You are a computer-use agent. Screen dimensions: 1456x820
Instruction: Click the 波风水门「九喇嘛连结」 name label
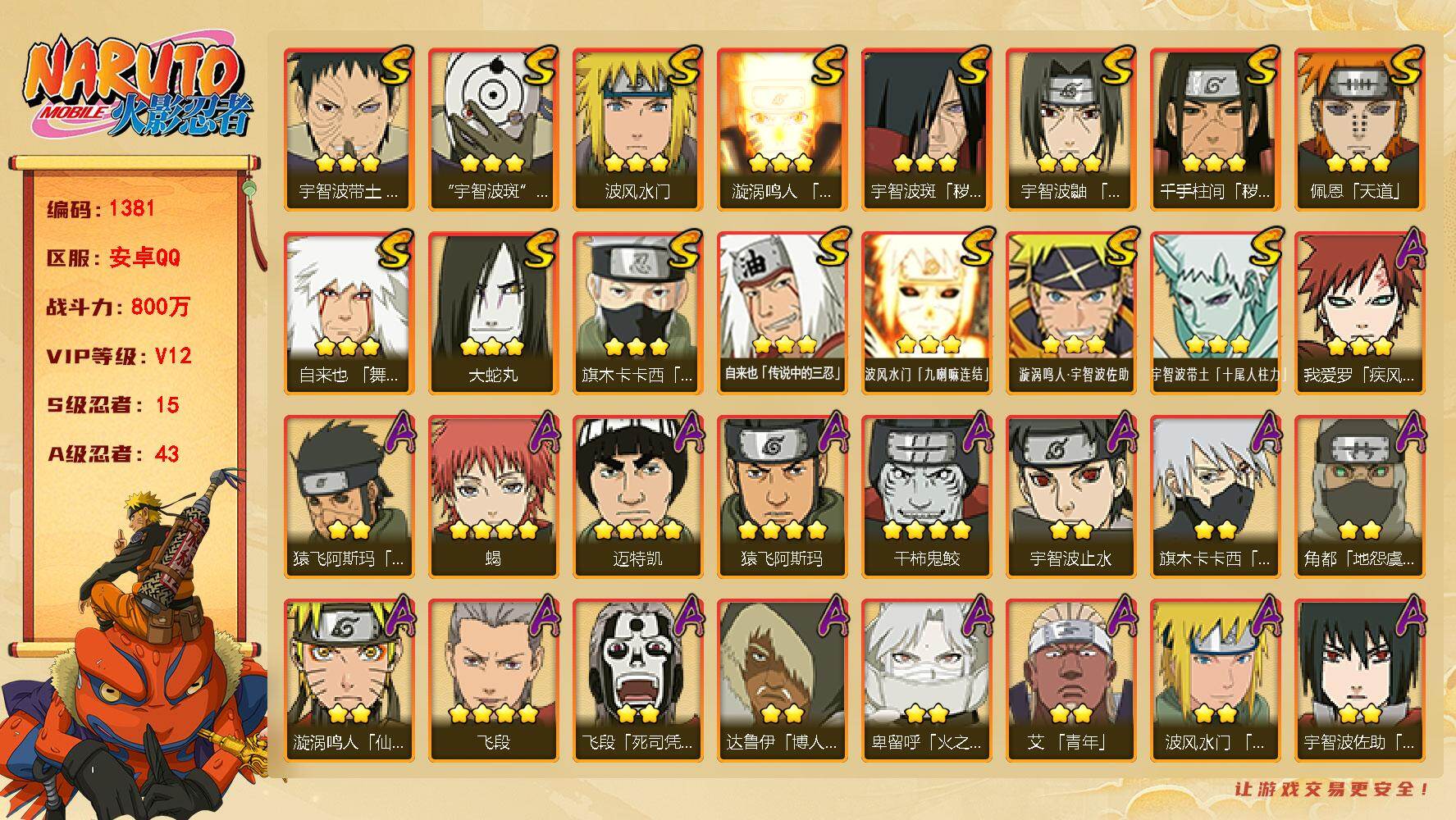point(926,375)
